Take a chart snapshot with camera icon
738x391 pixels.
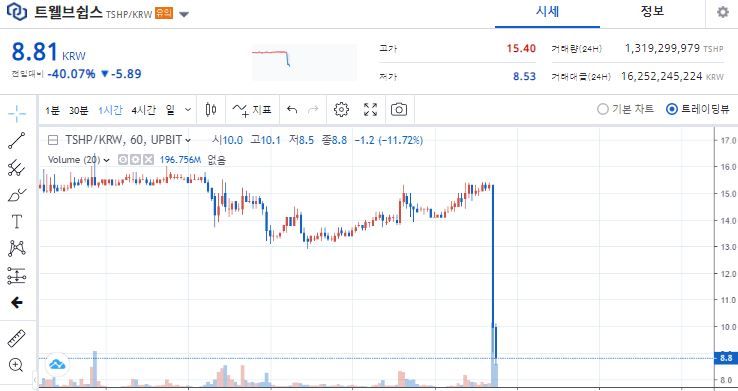[399, 110]
